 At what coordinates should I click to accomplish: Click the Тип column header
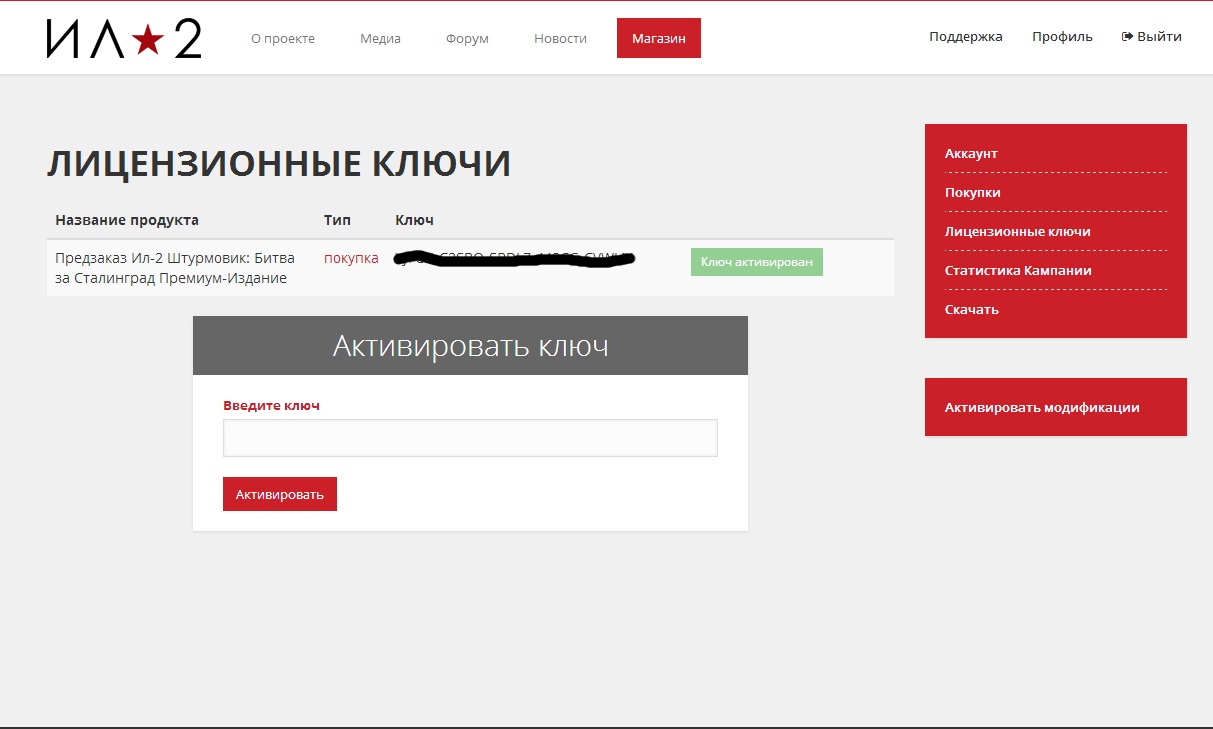pyautogui.click(x=337, y=220)
